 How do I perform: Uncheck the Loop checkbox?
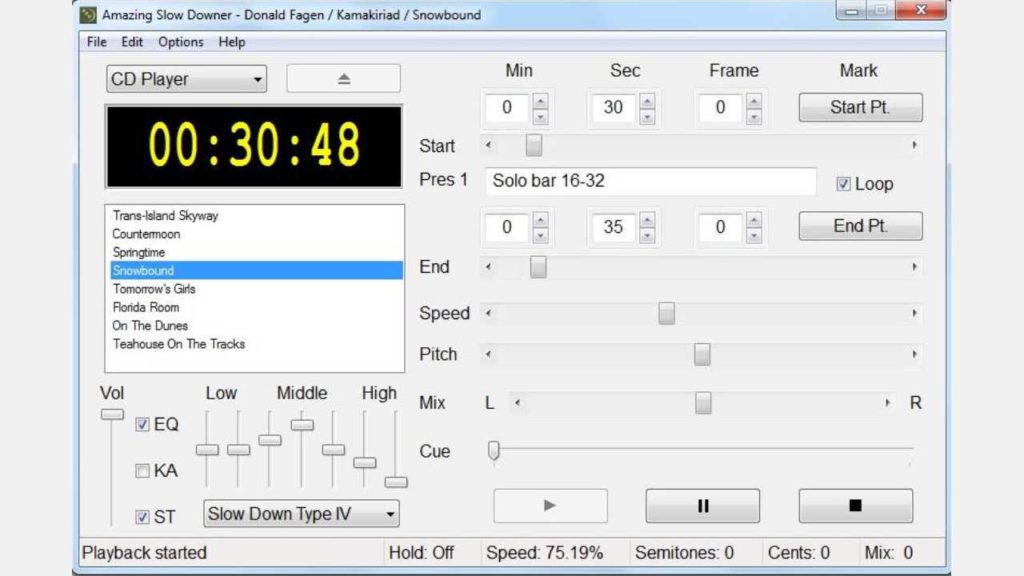click(844, 184)
